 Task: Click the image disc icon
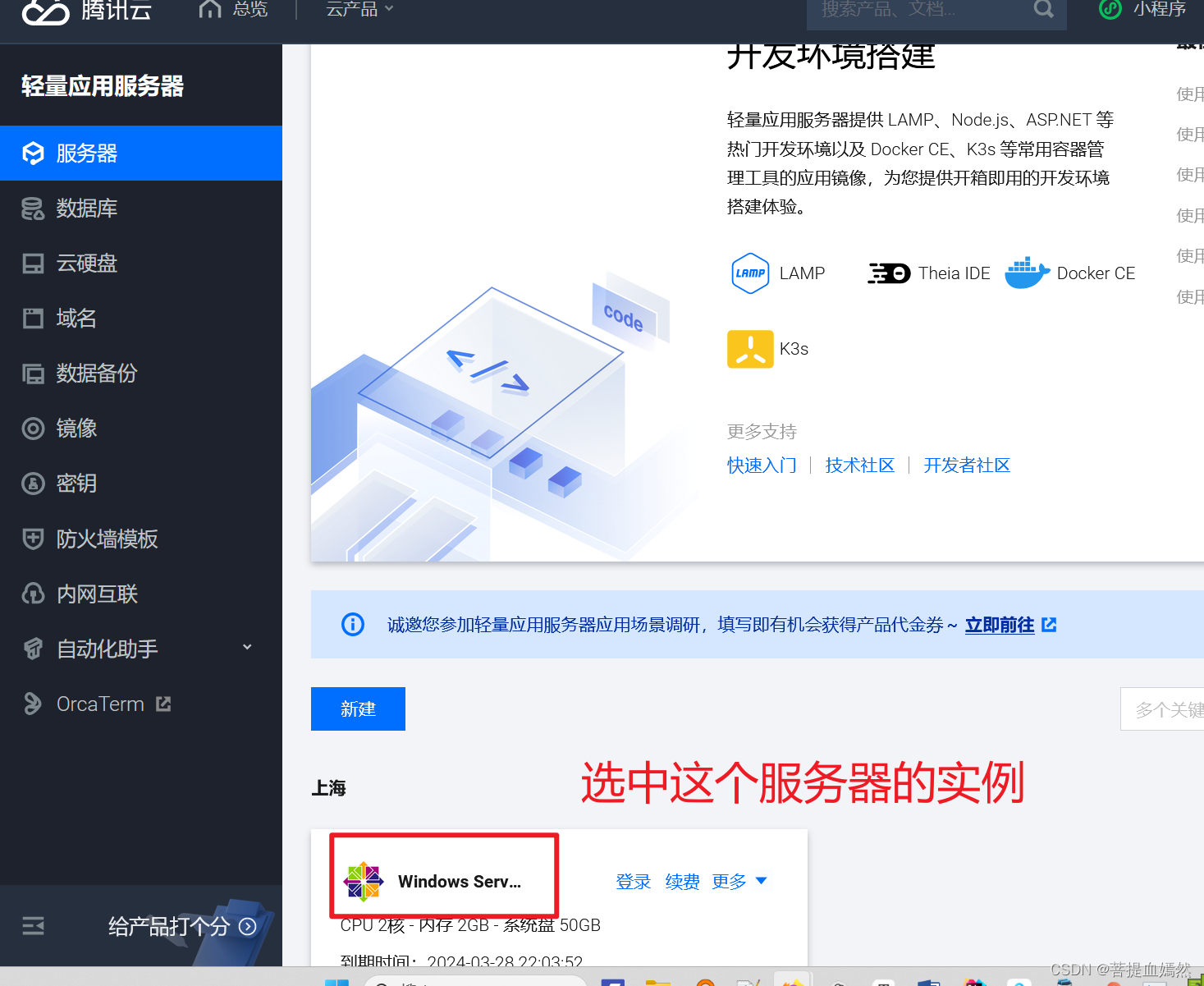point(33,429)
